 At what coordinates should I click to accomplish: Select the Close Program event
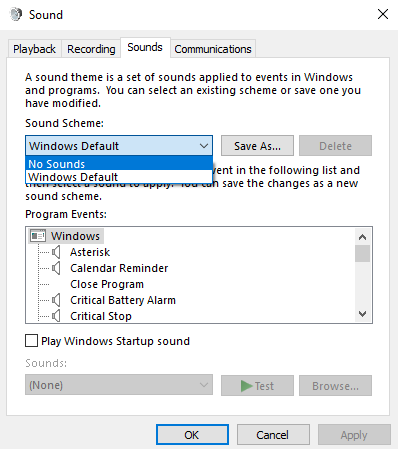pyautogui.click(x=107, y=284)
